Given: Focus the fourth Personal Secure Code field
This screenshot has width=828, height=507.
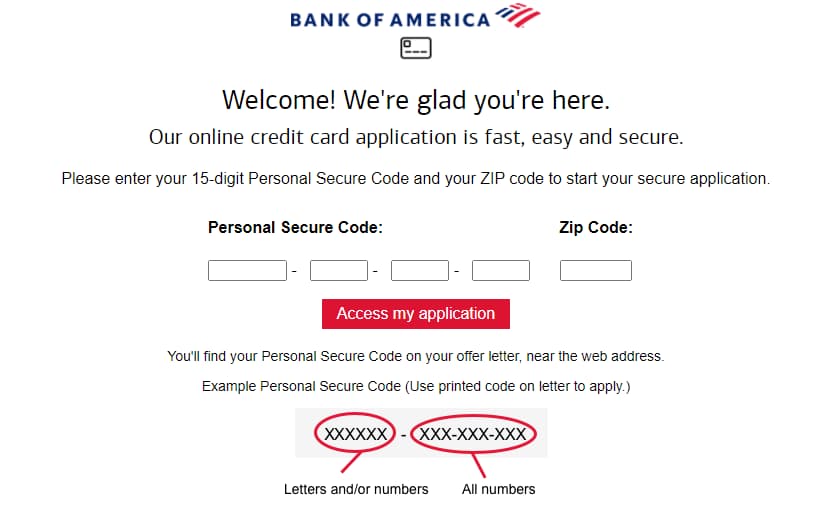Looking at the screenshot, I should pos(501,270).
